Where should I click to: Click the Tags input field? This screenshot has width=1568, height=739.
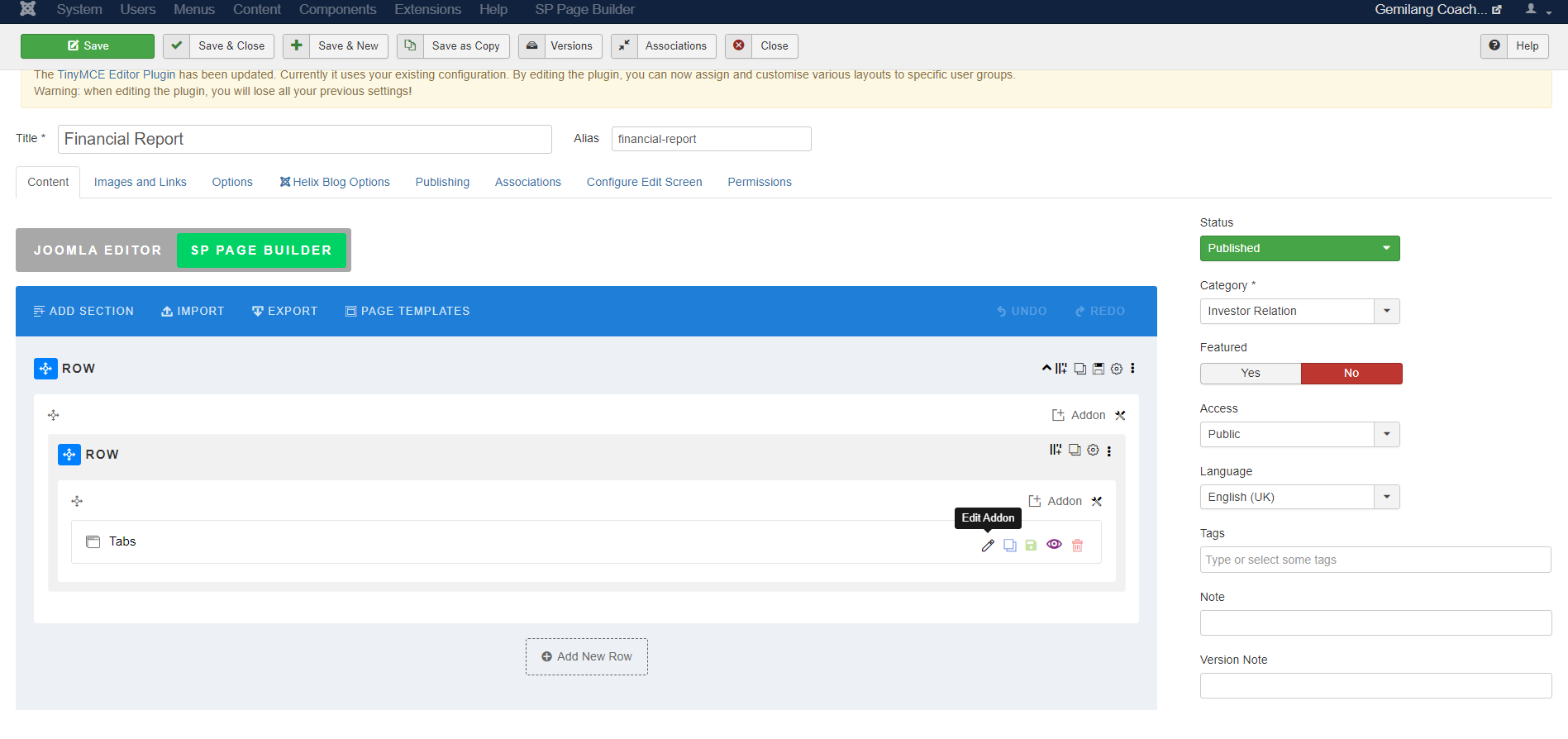(x=1375, y=560)
